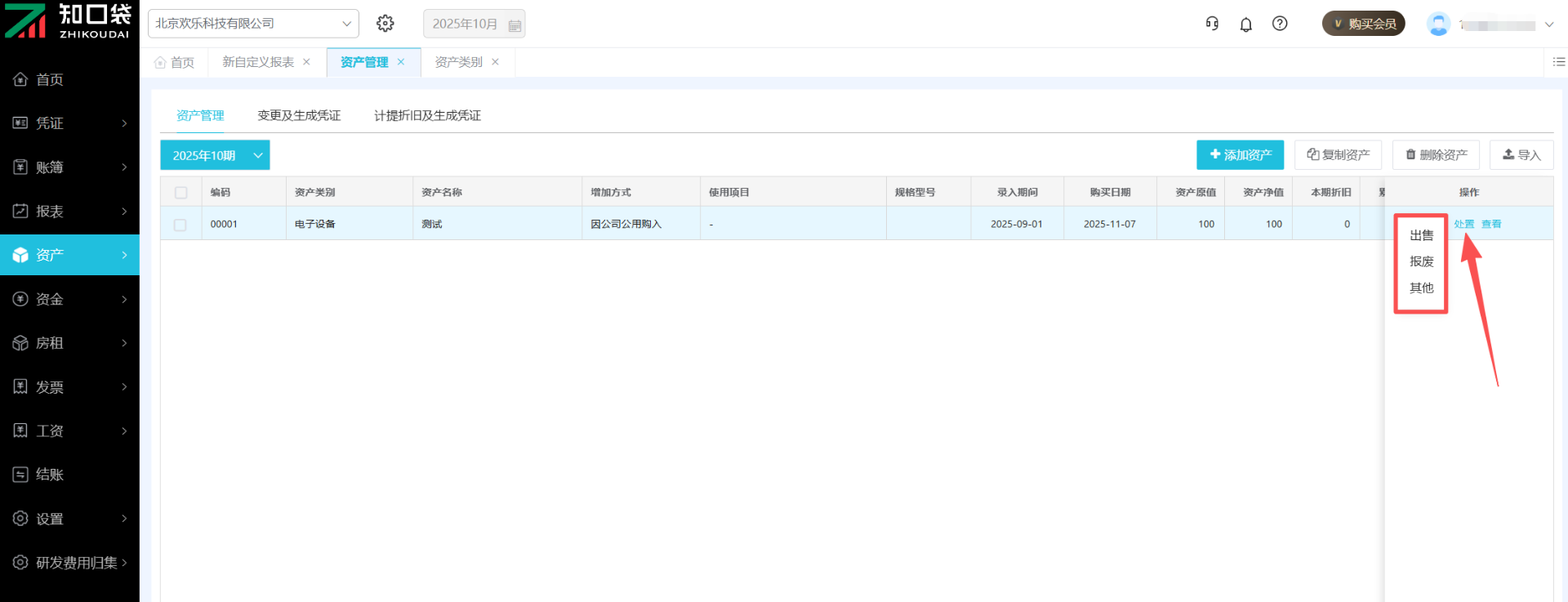Open the notification bell
This screenshot has height=602, width=1568.
tap(1245, 25)
